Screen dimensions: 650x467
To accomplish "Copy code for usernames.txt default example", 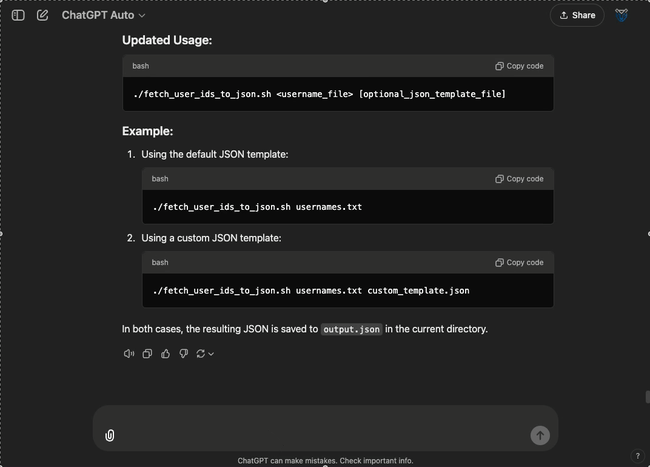I will tap(519, 179).
